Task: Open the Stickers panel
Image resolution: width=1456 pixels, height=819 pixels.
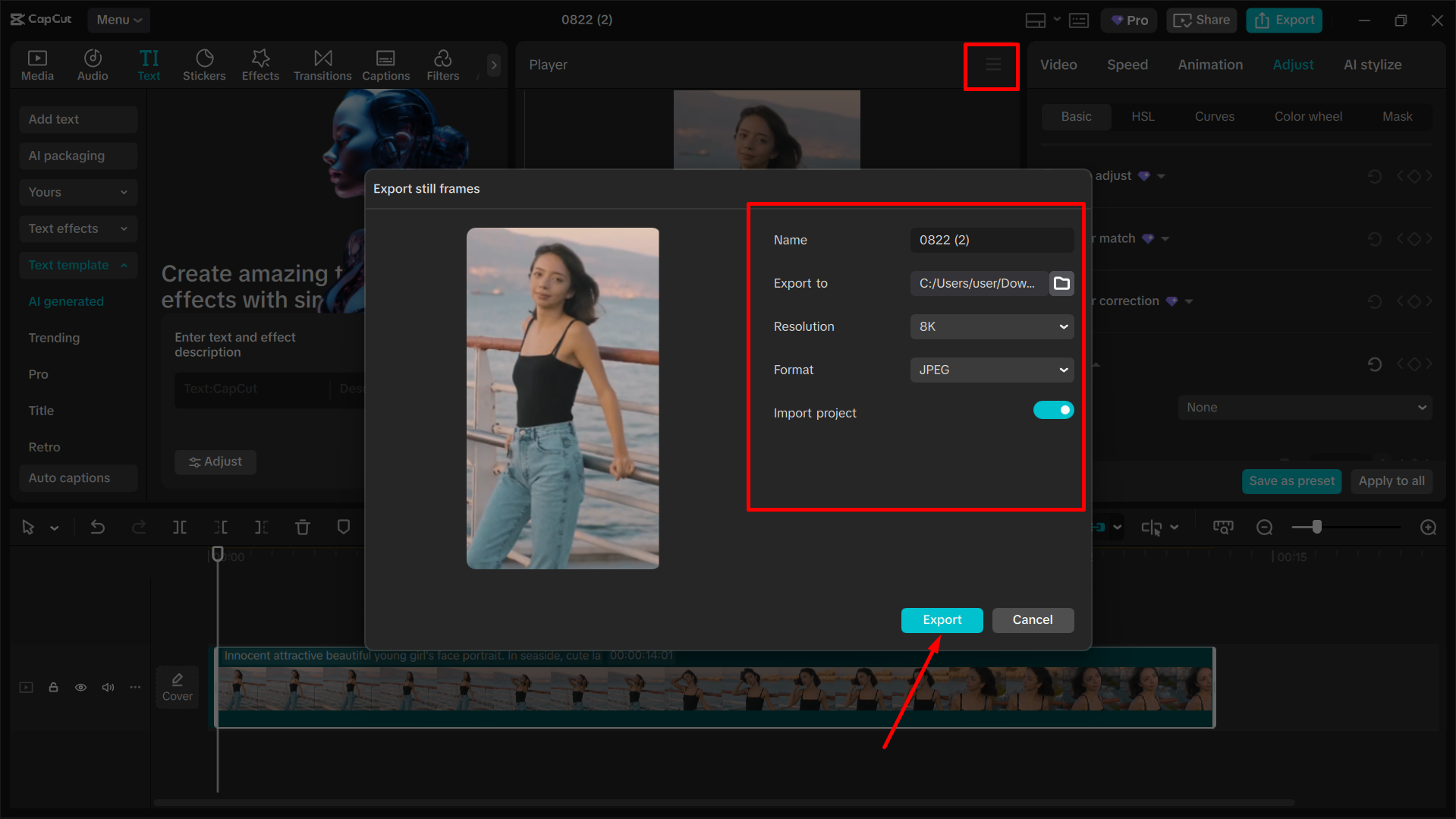Action: pyautogui.click(x=204, y=65)
